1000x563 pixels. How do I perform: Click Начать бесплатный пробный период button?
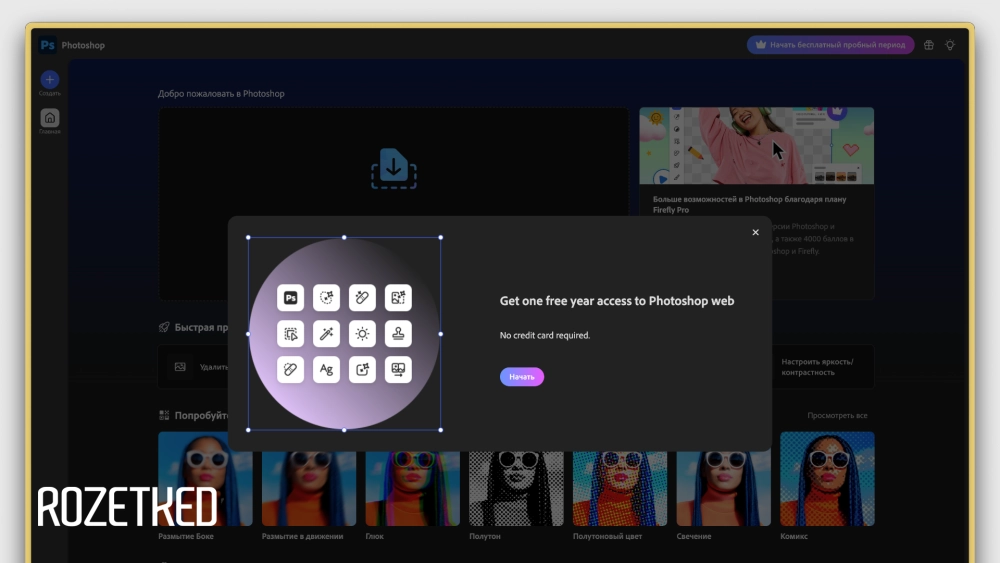[x=830, y=45]
